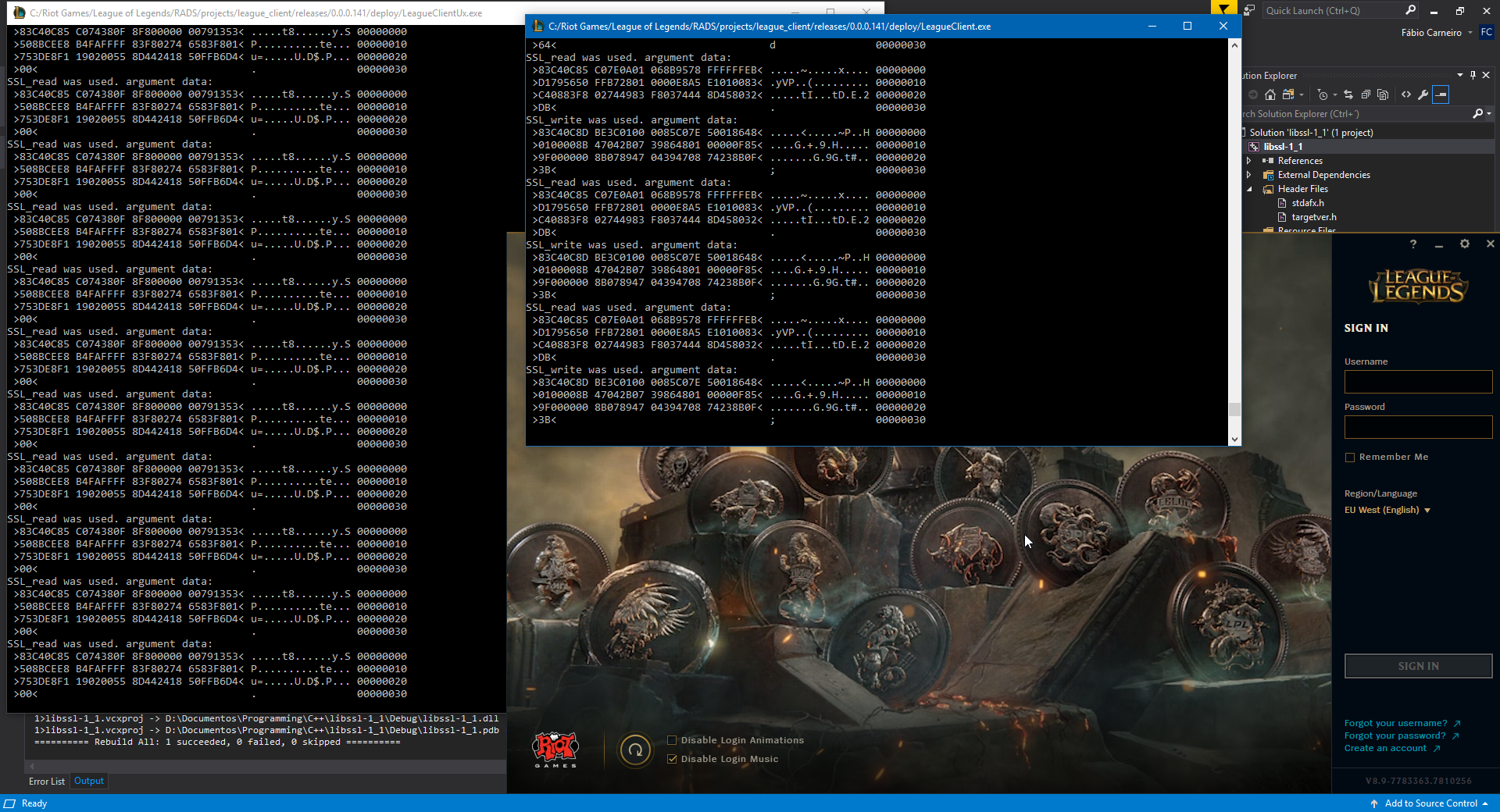Collapse the Header Files folder

click(1249, 189)
